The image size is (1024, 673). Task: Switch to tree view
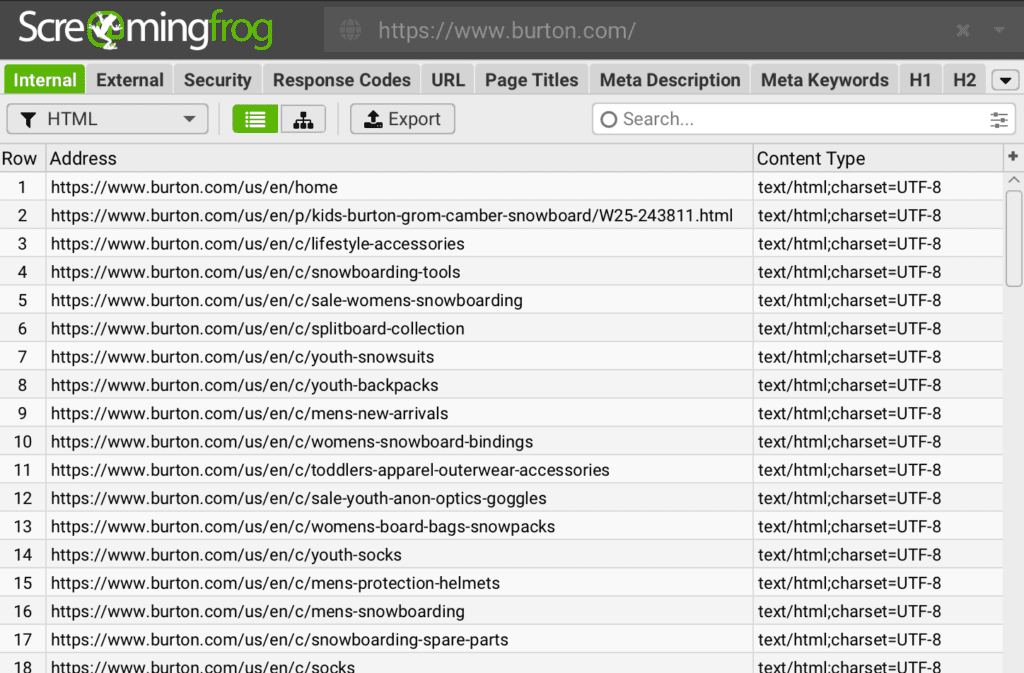(x=303, y=119)
